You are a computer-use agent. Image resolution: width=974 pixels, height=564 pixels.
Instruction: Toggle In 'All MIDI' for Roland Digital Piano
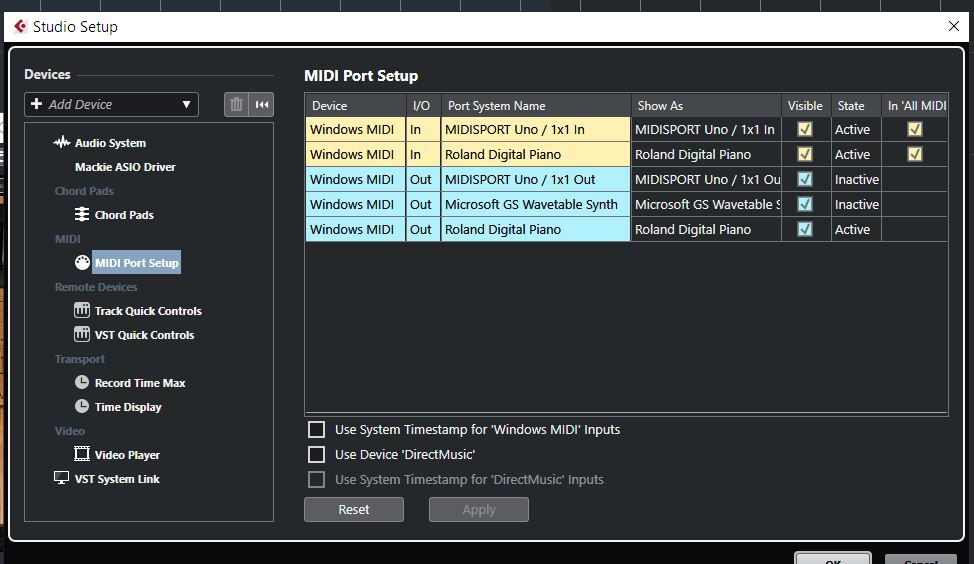[915, 154]
